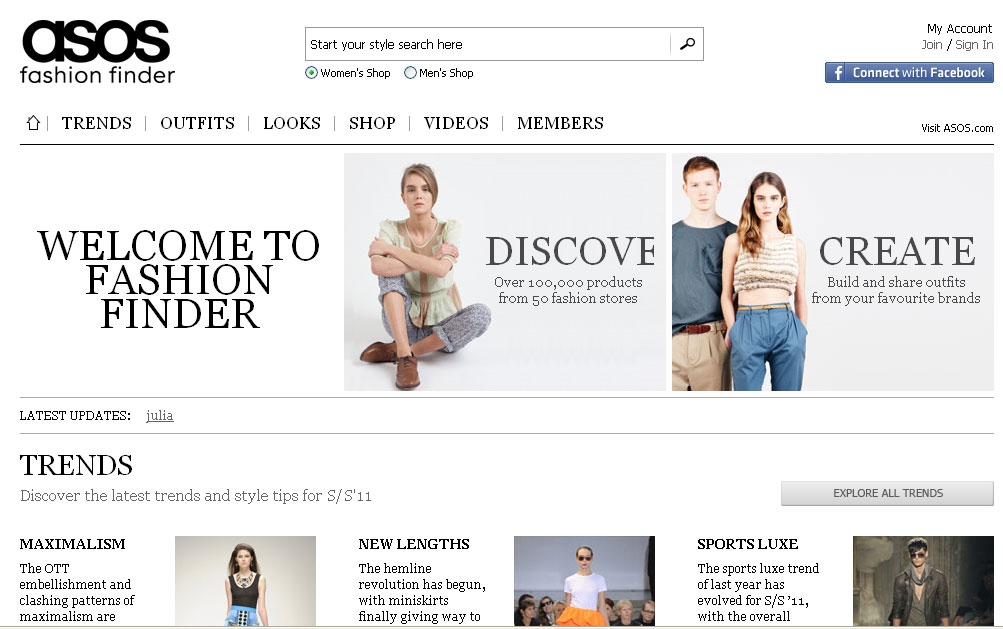Click the TRENDS section heading

(76, 465)
